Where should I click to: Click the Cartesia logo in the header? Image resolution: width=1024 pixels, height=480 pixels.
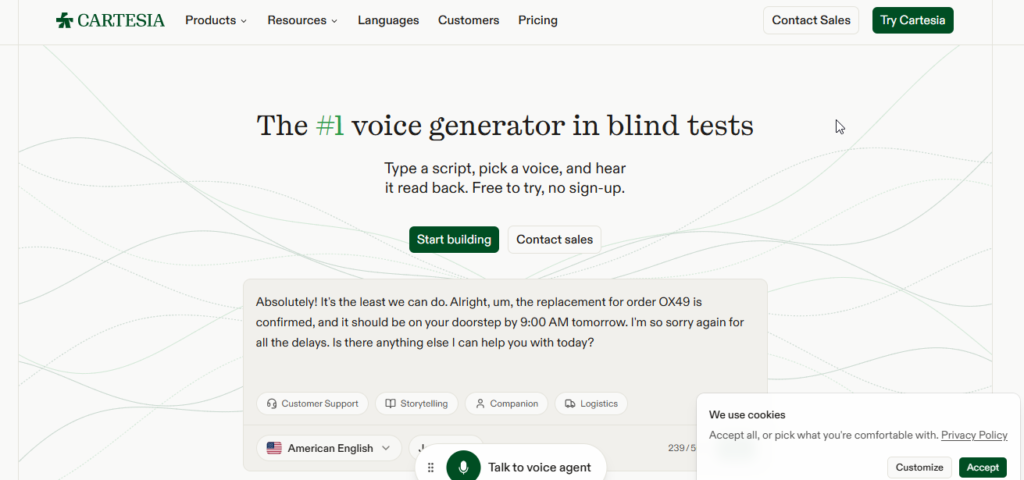[x=110, y=20]
